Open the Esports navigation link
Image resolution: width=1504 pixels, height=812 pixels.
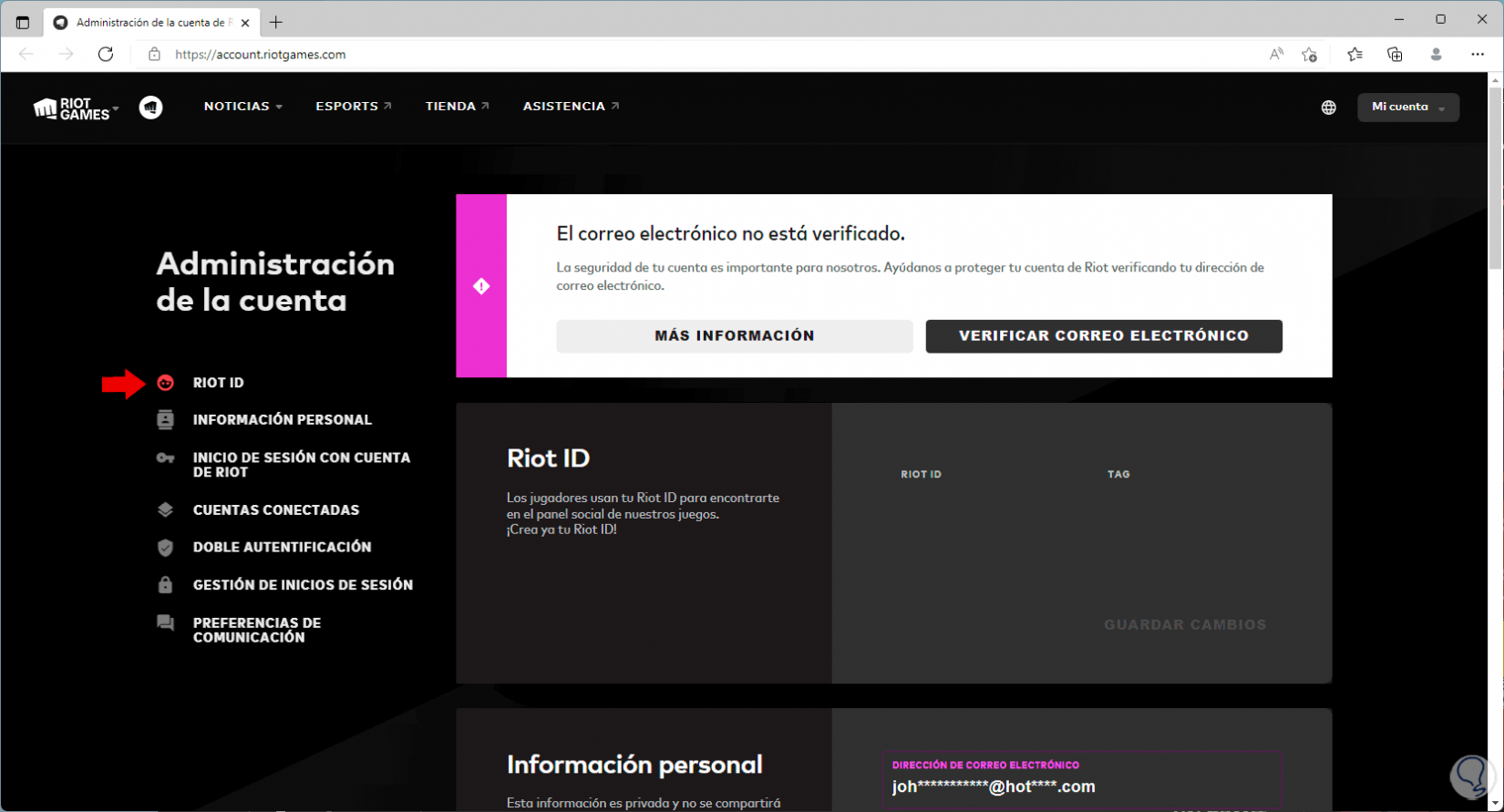click(x=354, y=107)
